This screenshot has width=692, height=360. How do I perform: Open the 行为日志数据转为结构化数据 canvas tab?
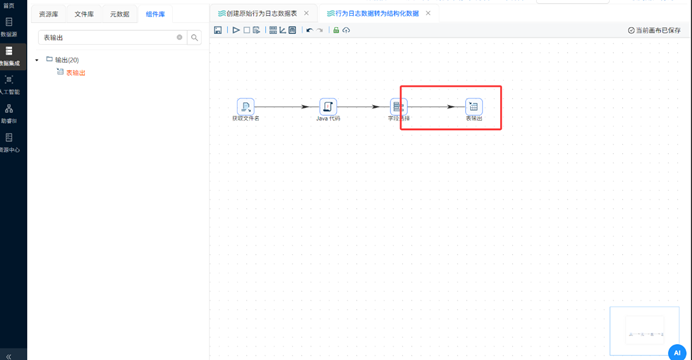[x=373, y=14]
